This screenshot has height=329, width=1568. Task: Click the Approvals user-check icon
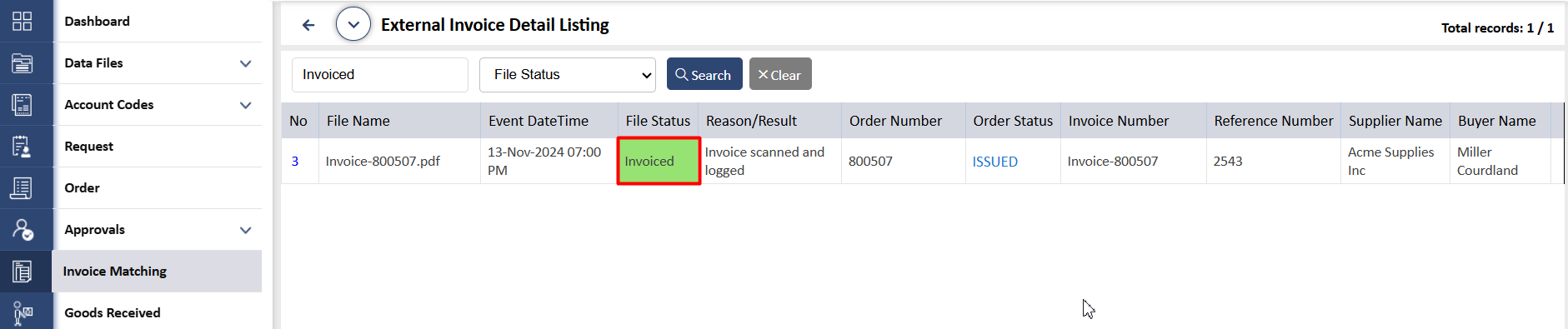pos(23,229)
